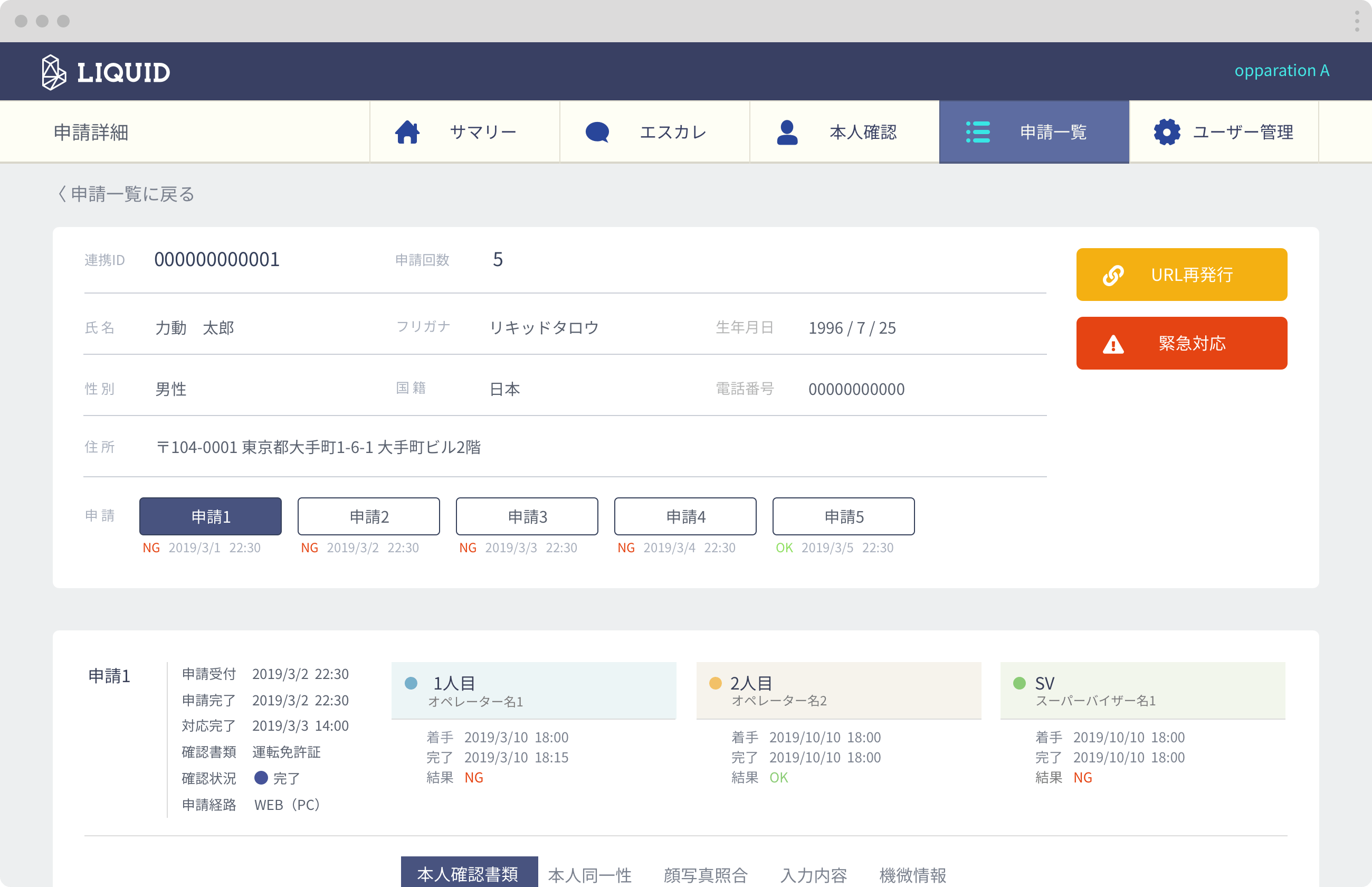Click the warning triangle on 緊急対応
Screen dimensions: 1372x887
tap(1113, 344)
